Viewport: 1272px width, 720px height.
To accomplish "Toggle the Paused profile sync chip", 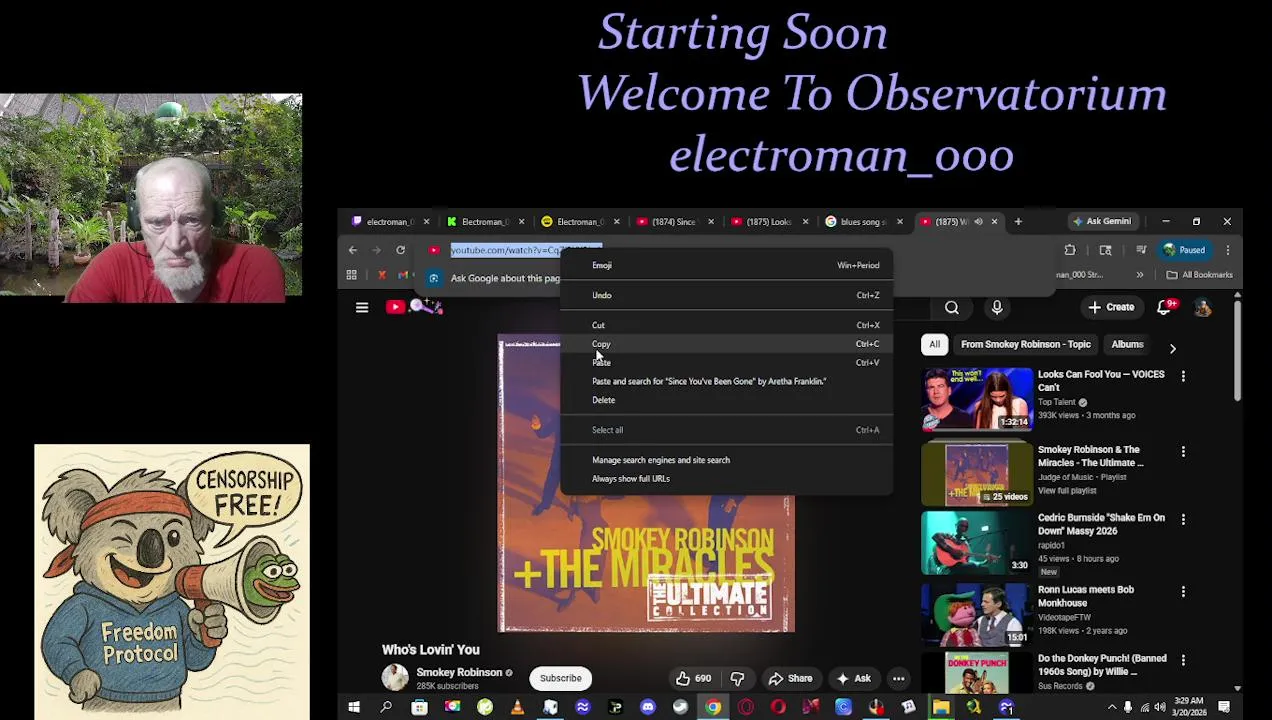I will point(1184,250).
